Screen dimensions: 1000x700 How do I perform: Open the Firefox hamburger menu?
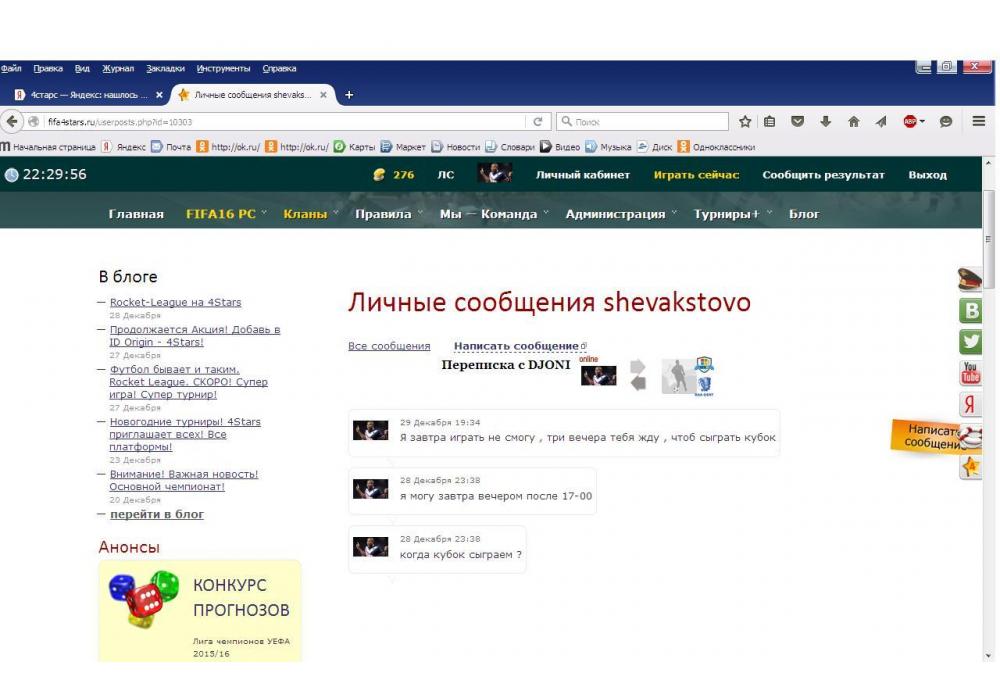pos(979,122)
